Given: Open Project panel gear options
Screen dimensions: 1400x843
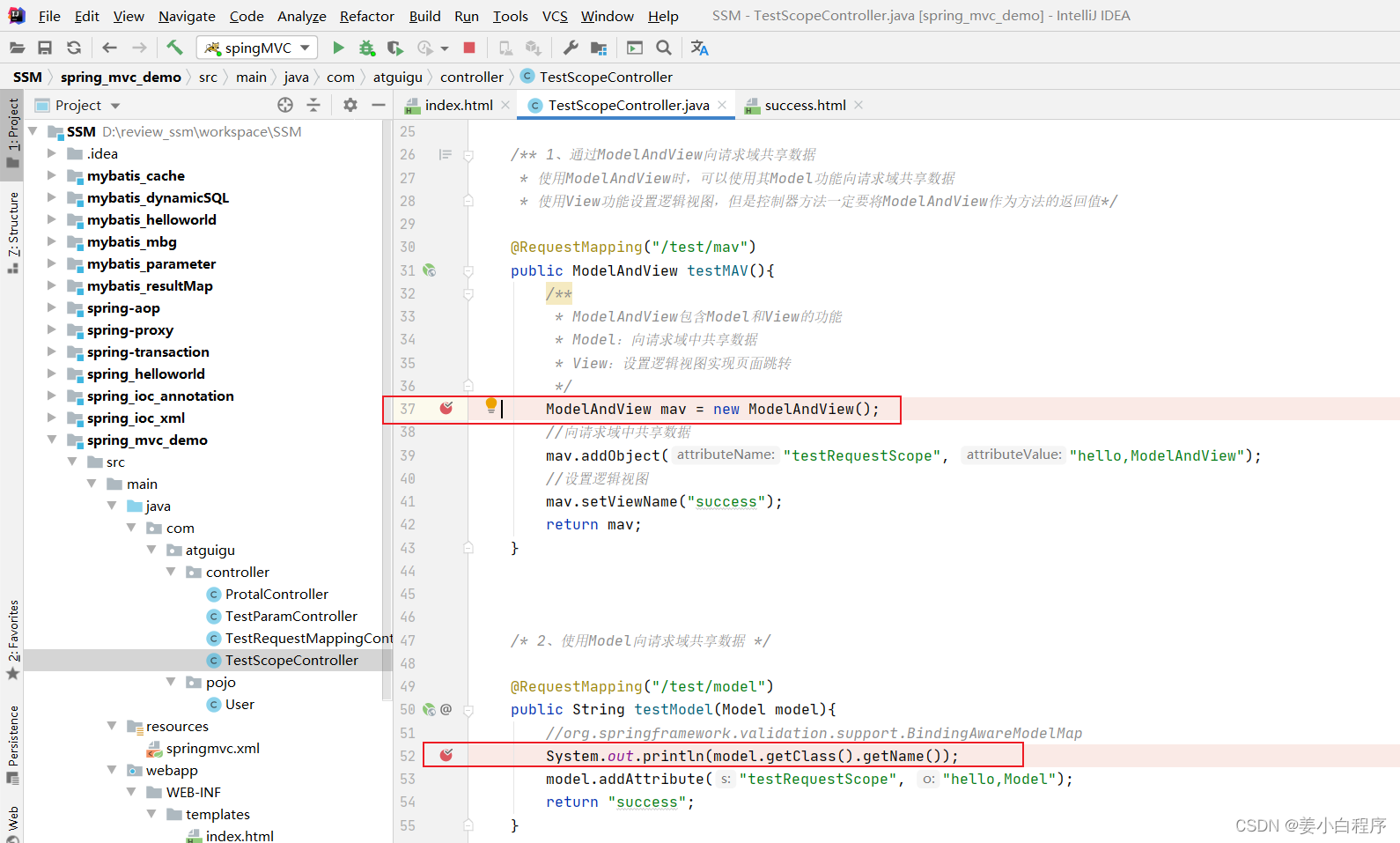Looking at the screenshot, I should tap(350, 105).
